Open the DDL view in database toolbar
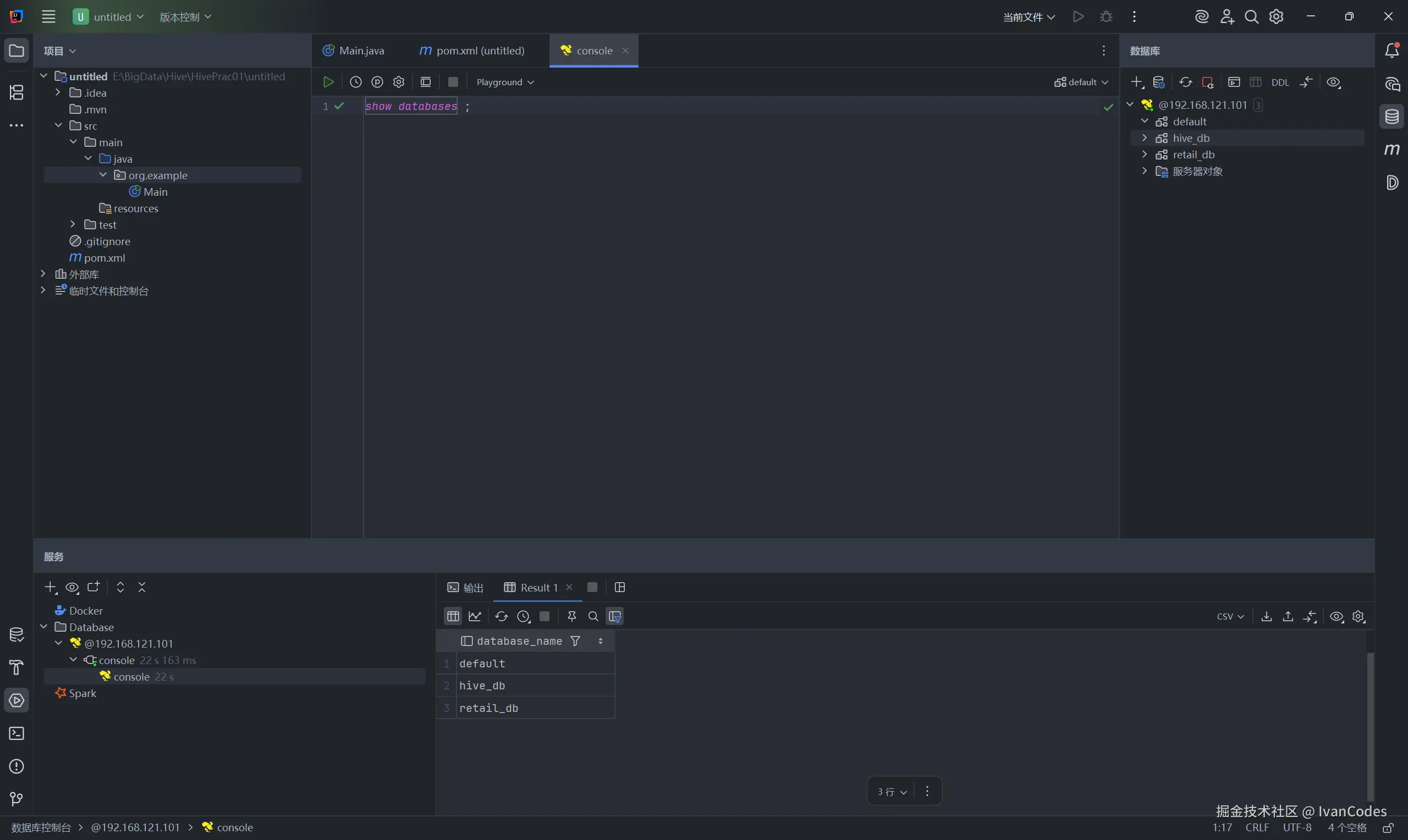 (1279, 82)
